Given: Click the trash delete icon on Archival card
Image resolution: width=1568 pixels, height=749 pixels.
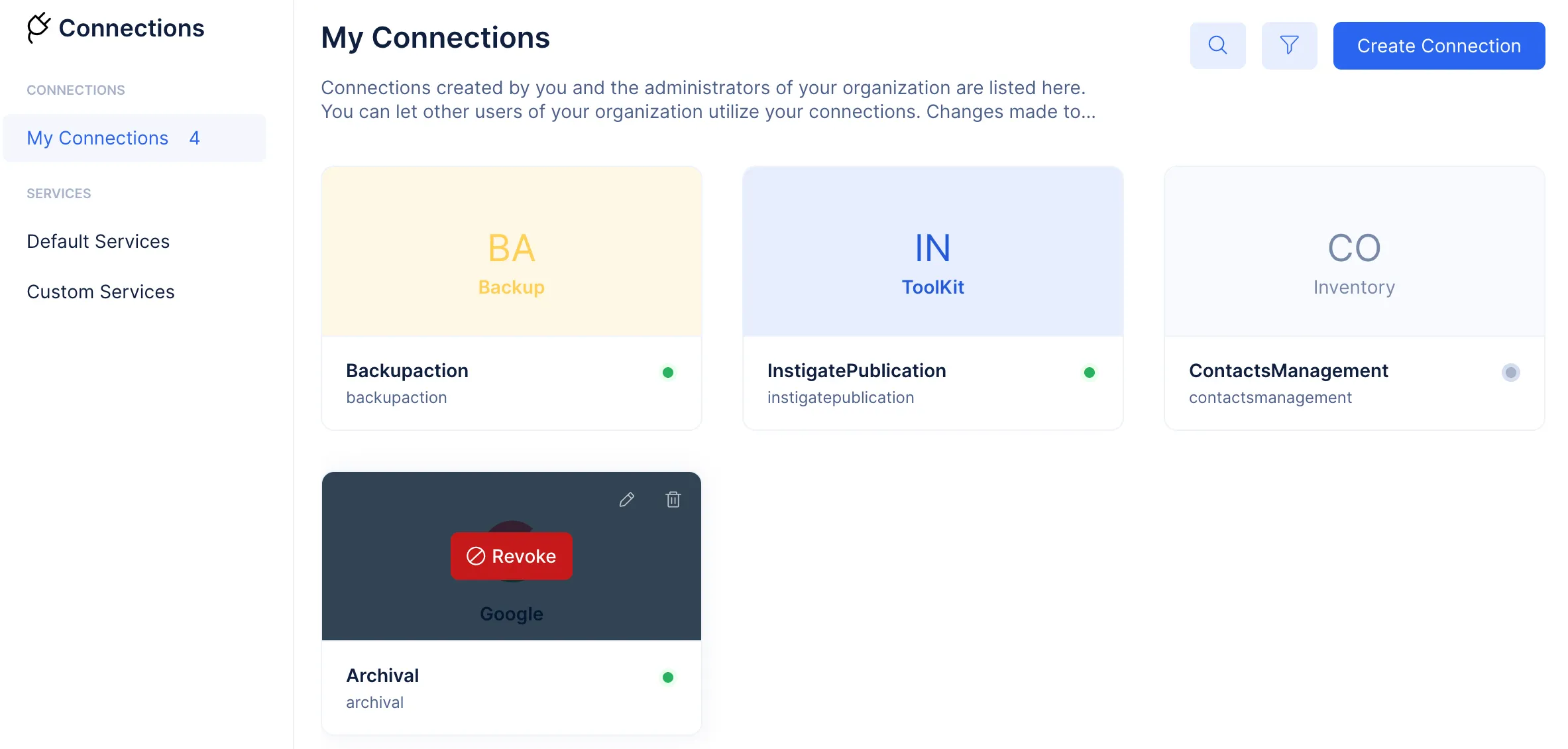Looking at the screenshot, I should tap(673, 500).
